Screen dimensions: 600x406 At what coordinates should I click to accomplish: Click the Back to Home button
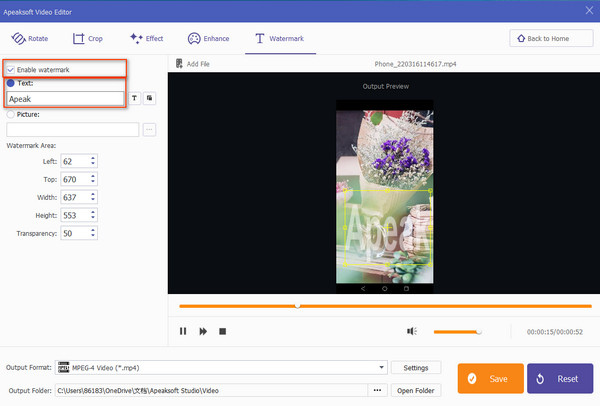tap(551, 38)
